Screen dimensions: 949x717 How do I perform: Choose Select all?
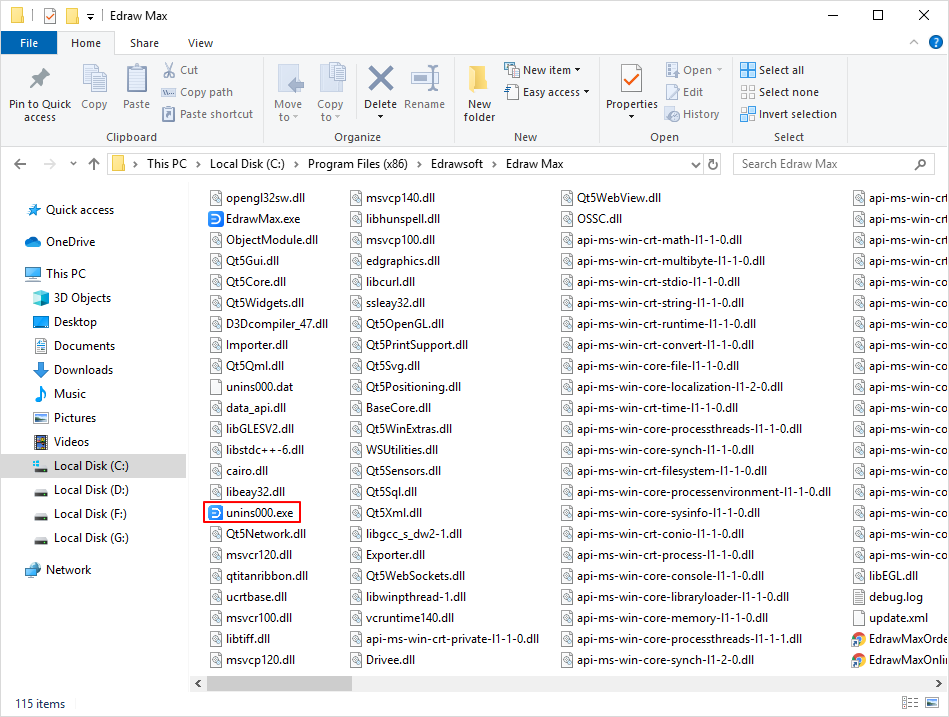[x=772, y=70]
